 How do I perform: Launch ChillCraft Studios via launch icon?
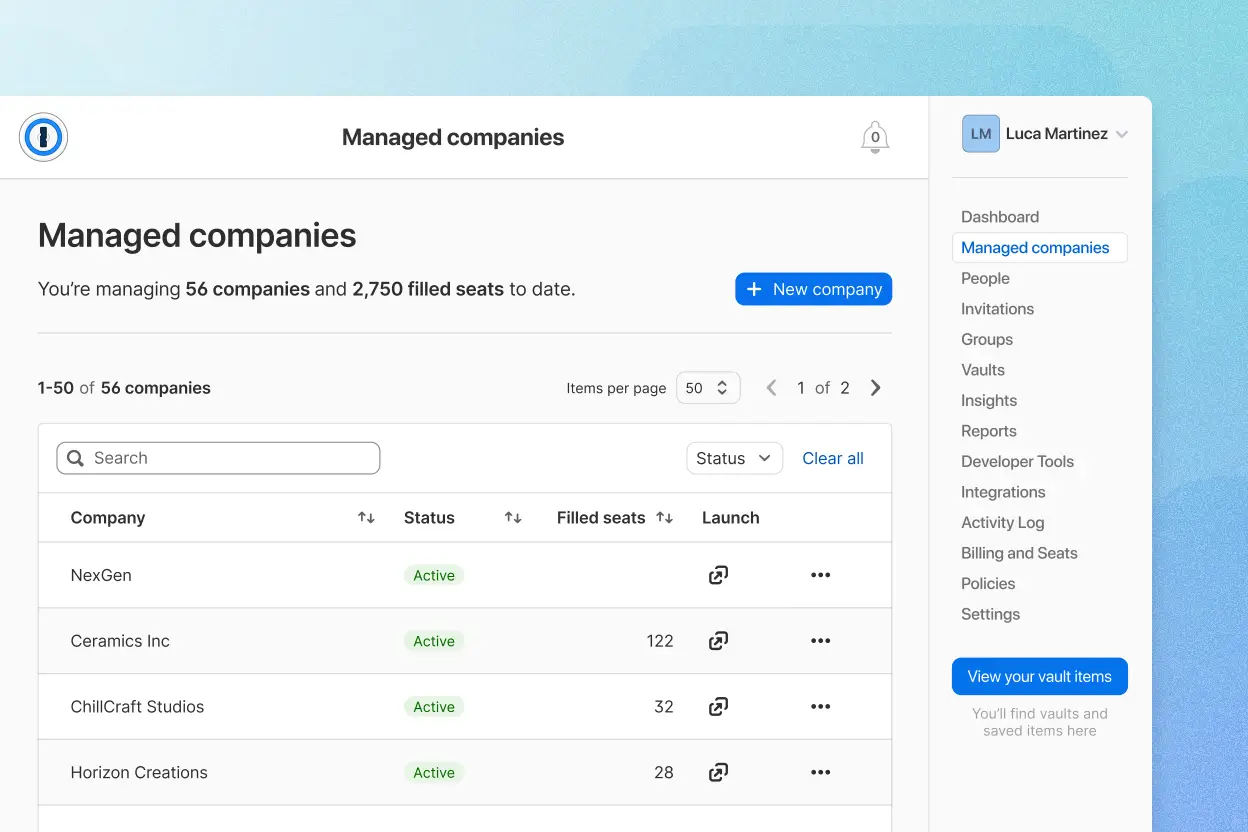(718, 707)
